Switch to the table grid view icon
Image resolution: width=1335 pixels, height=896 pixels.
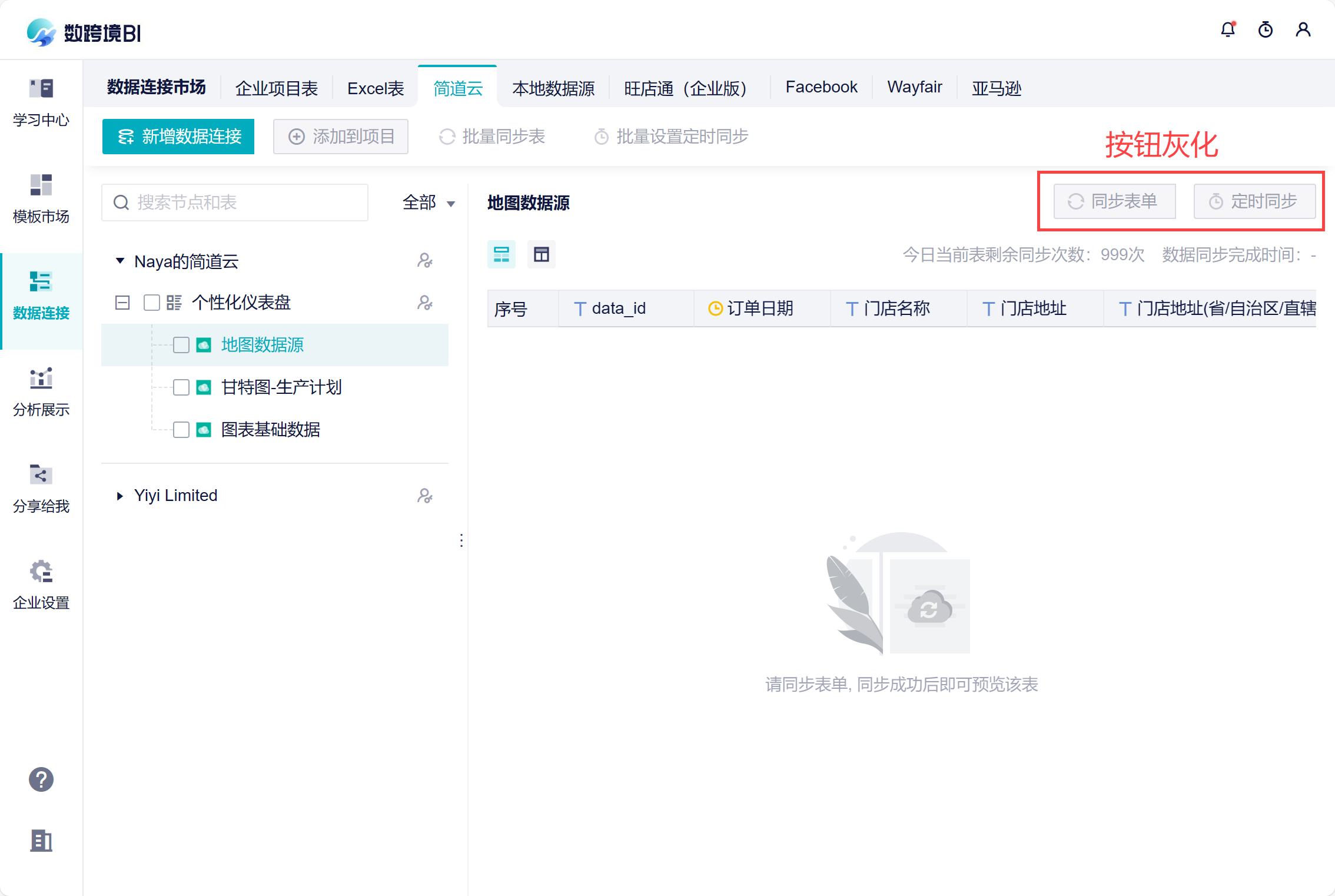coord(541,254)
